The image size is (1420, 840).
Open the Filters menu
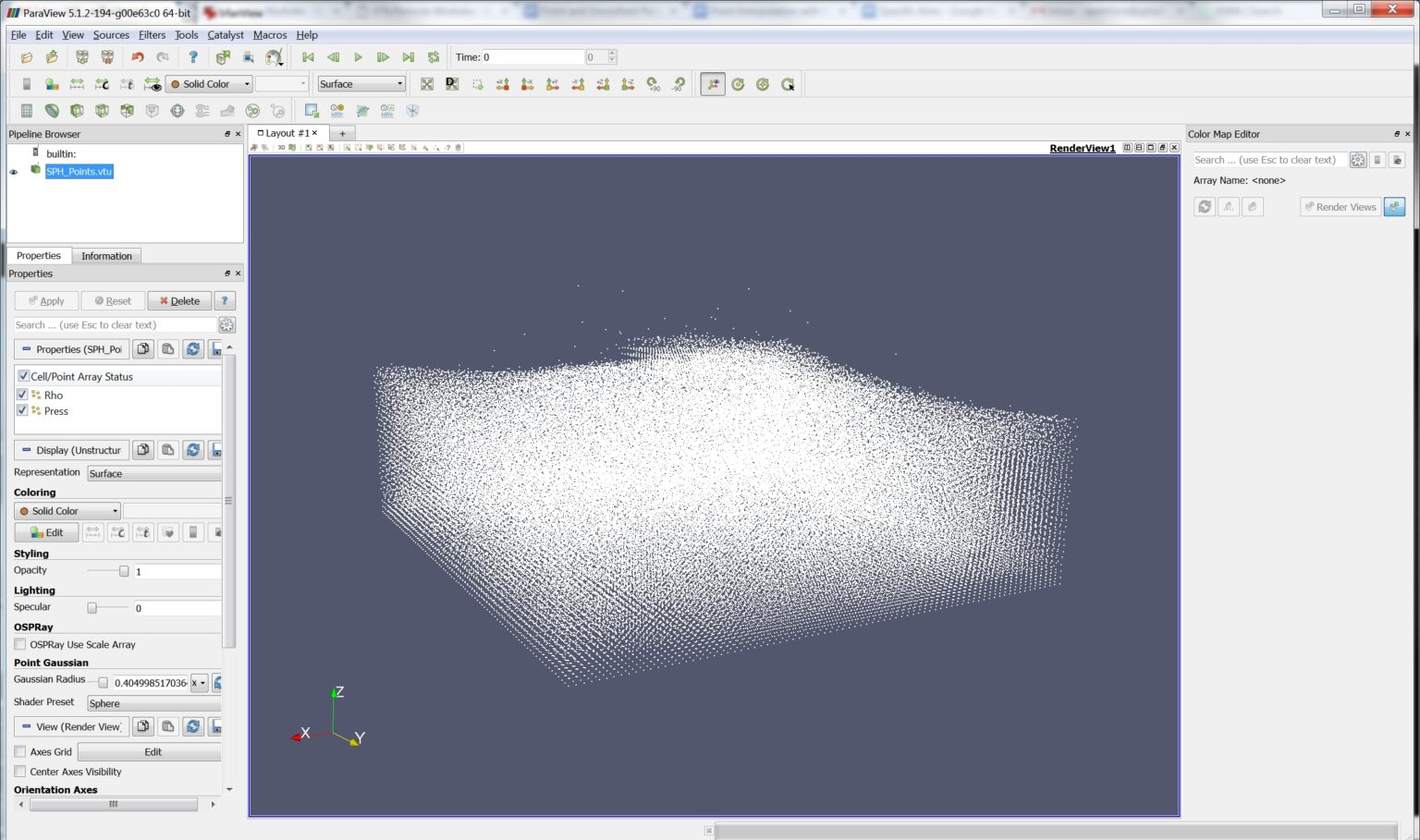(x=151, y=34)
